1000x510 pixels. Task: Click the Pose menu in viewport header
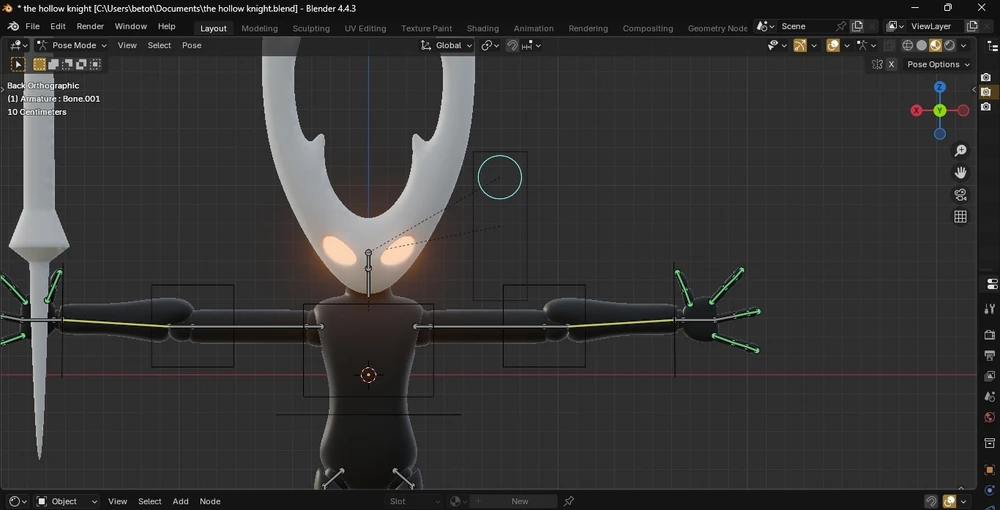(191, 45)
